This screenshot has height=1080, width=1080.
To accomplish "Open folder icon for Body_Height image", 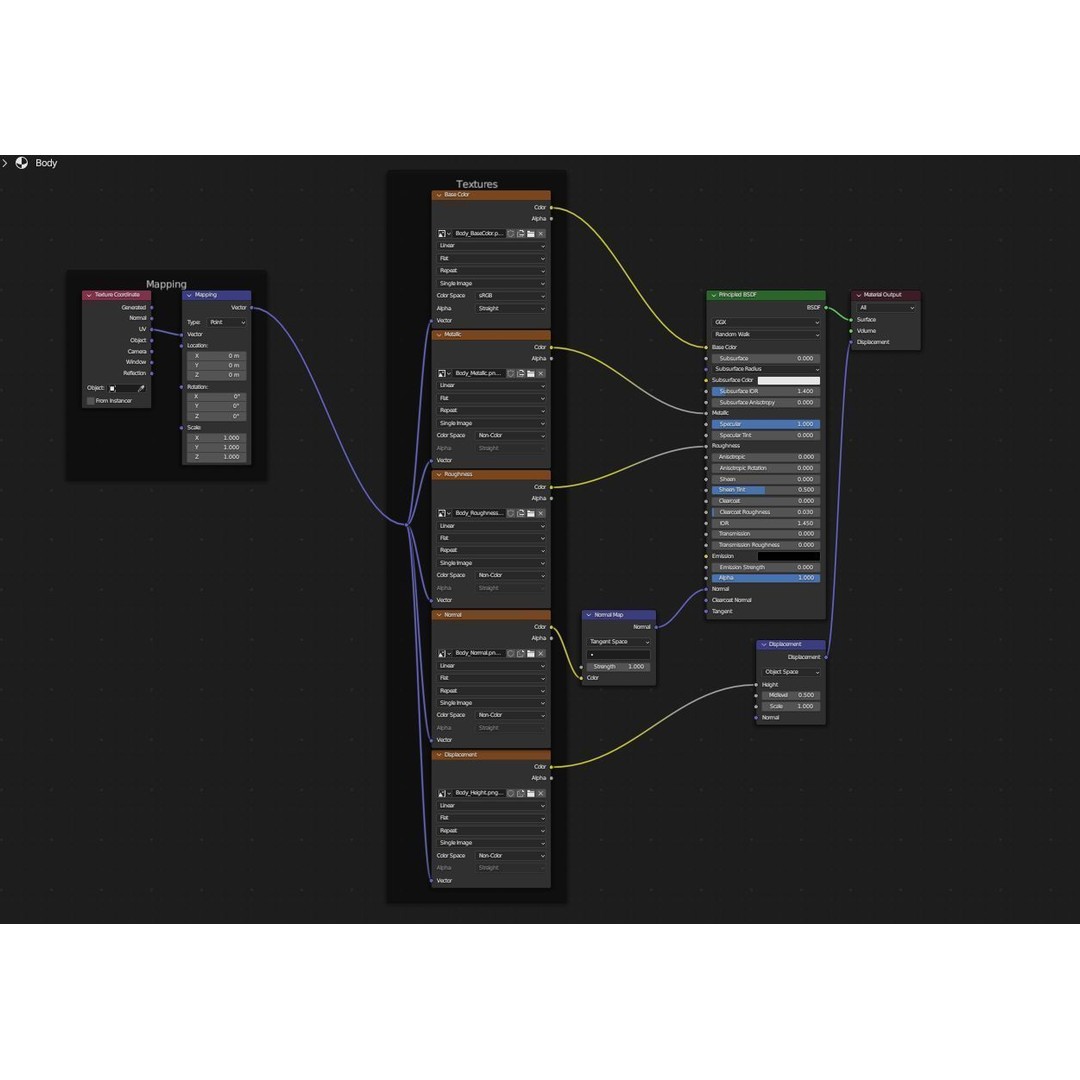I will click(531, 793).
